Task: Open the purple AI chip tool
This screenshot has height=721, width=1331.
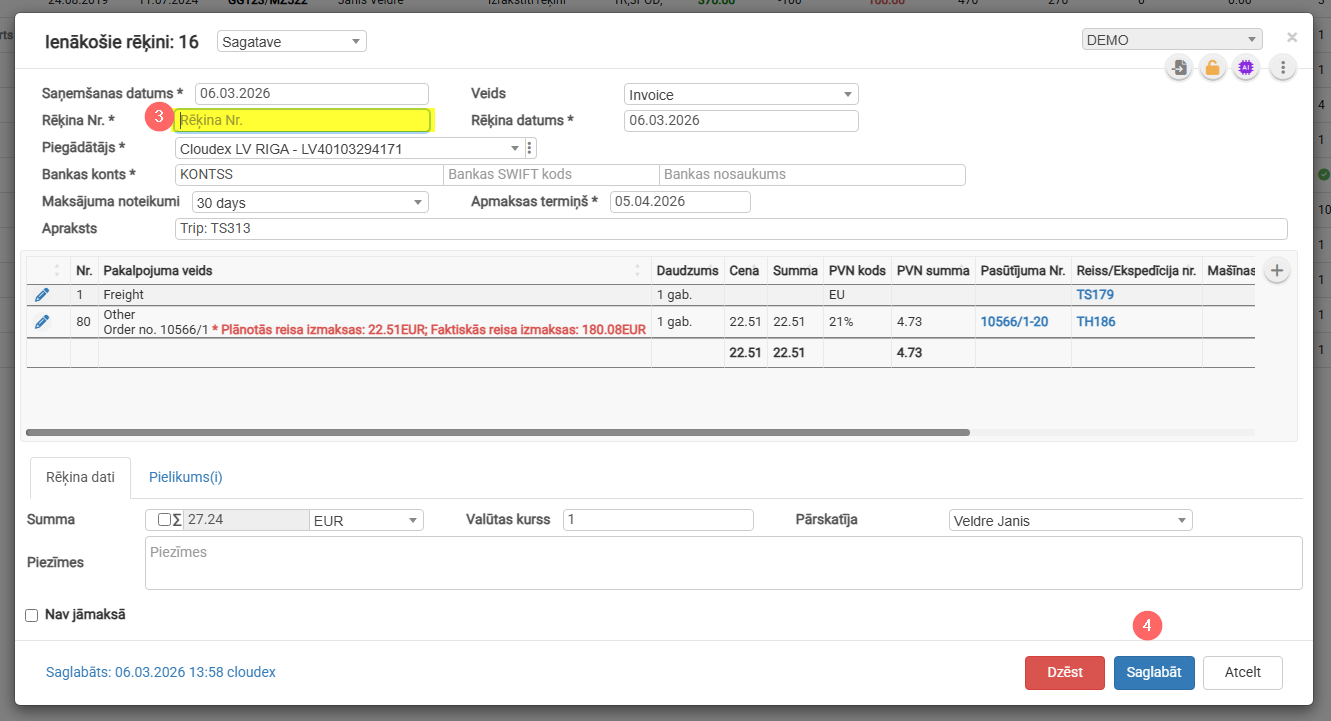Action: pos(1246,68)
